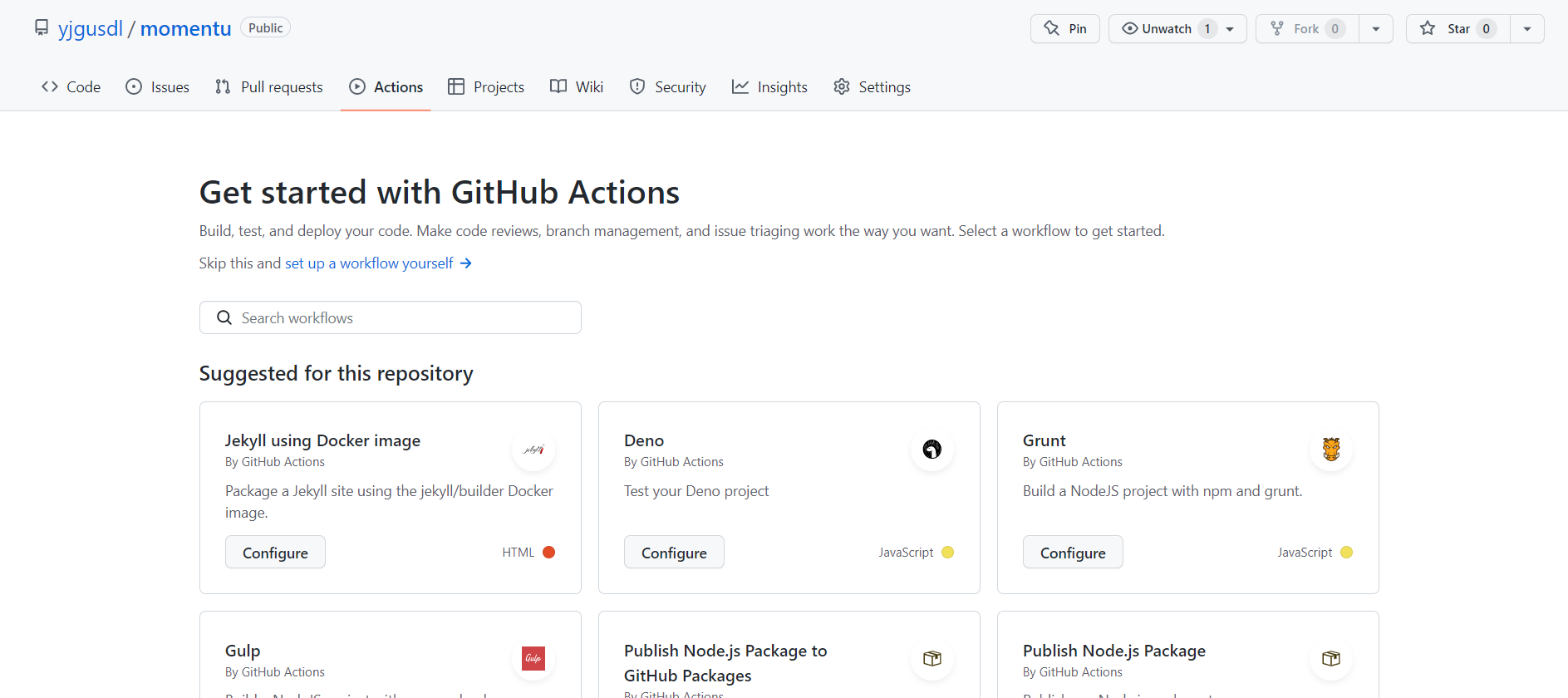Click the Grunt logo icon
This screenshot has width=1568, height=698.
tap(1331, 450)
